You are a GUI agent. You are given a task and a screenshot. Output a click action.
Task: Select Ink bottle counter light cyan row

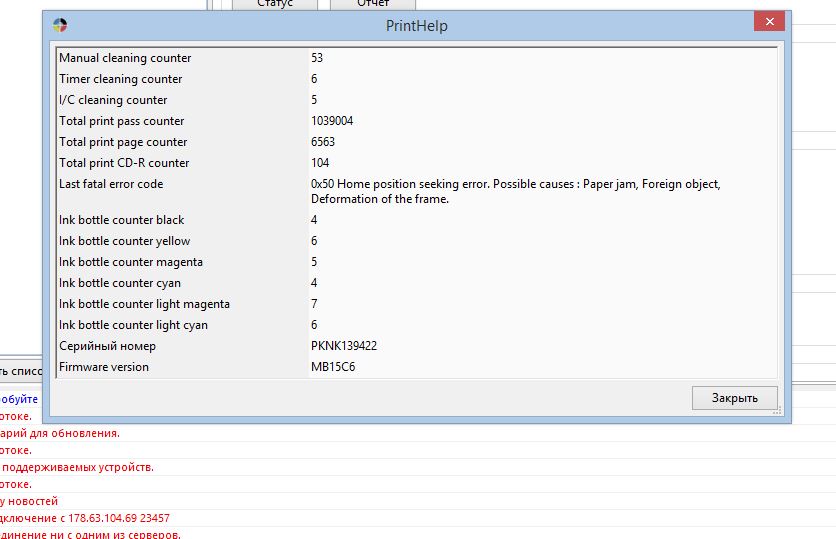pos(416,325)
